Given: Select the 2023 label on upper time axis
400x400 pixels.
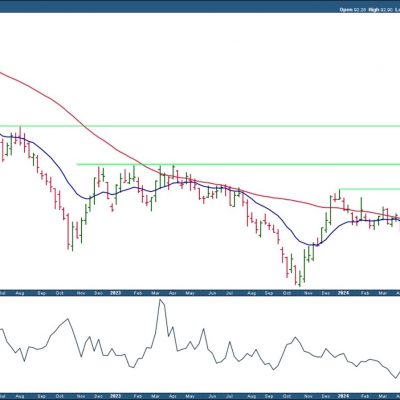Looking at the screenshot, I should click(x=115, y=293).
